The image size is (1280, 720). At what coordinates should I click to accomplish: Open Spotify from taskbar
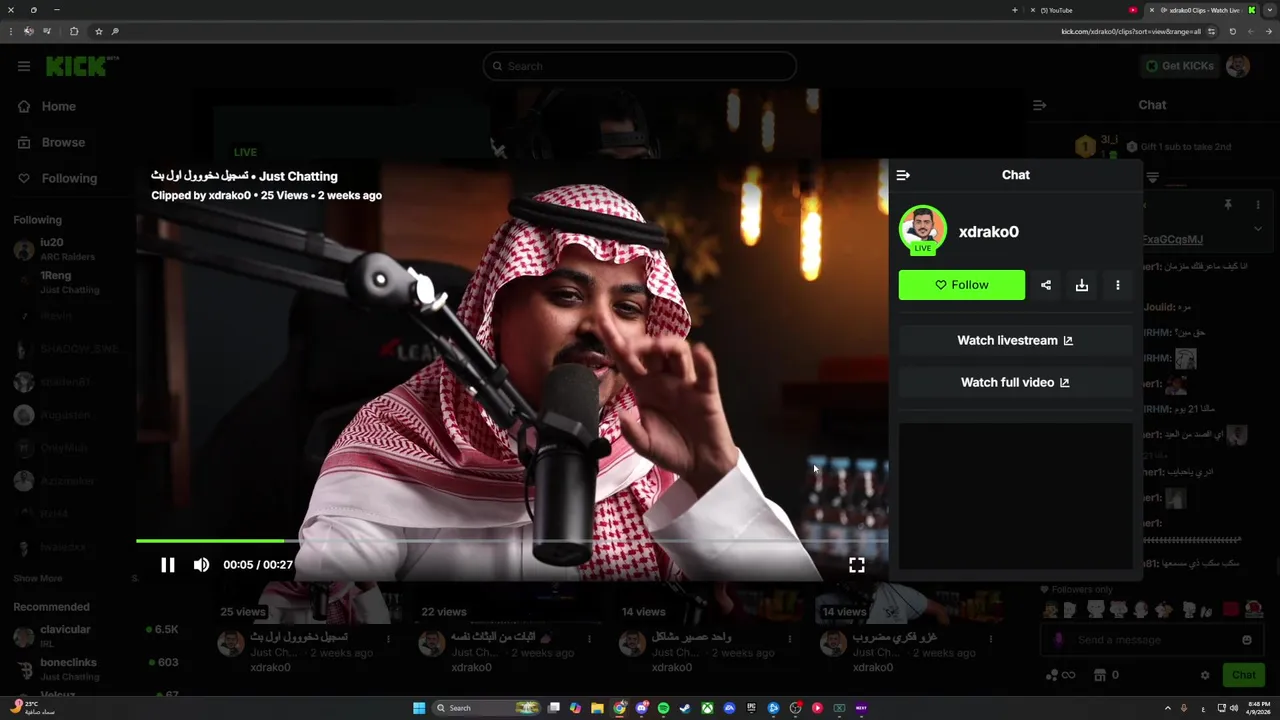663,708
